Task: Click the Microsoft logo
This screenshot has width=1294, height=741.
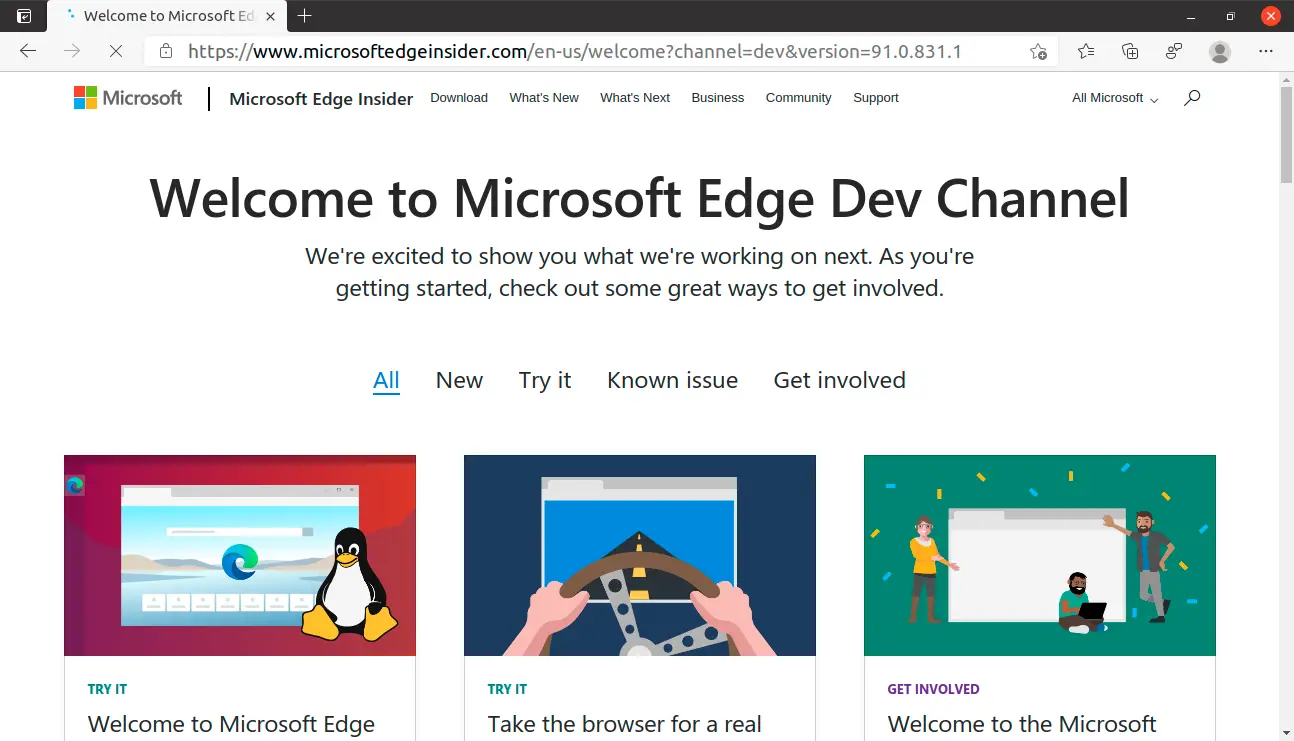Action: [128, 97]
